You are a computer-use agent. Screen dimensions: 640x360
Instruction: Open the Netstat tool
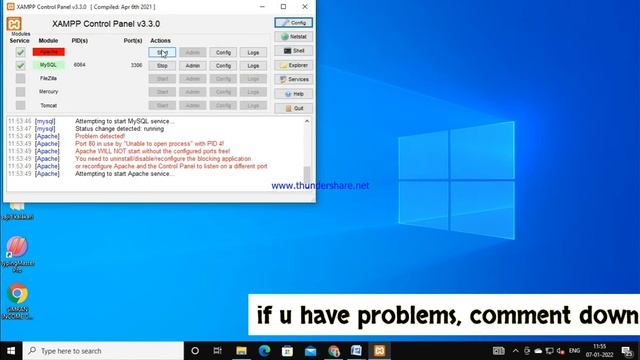click(293, 37)
